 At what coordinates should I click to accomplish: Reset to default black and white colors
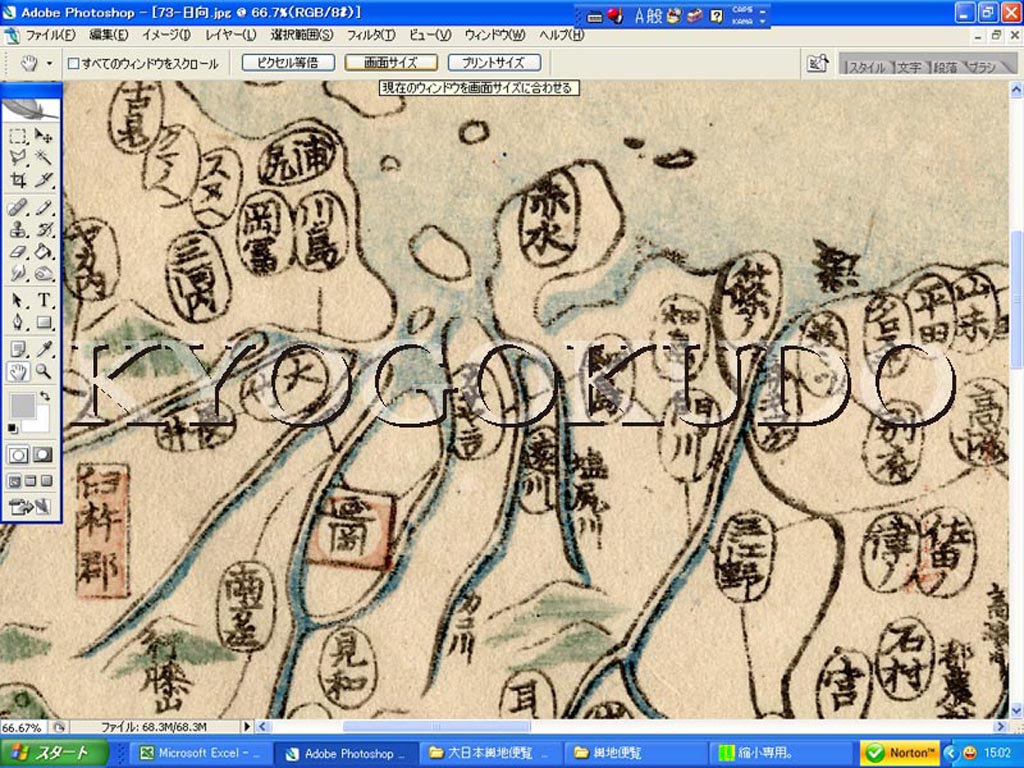point(12,428)
